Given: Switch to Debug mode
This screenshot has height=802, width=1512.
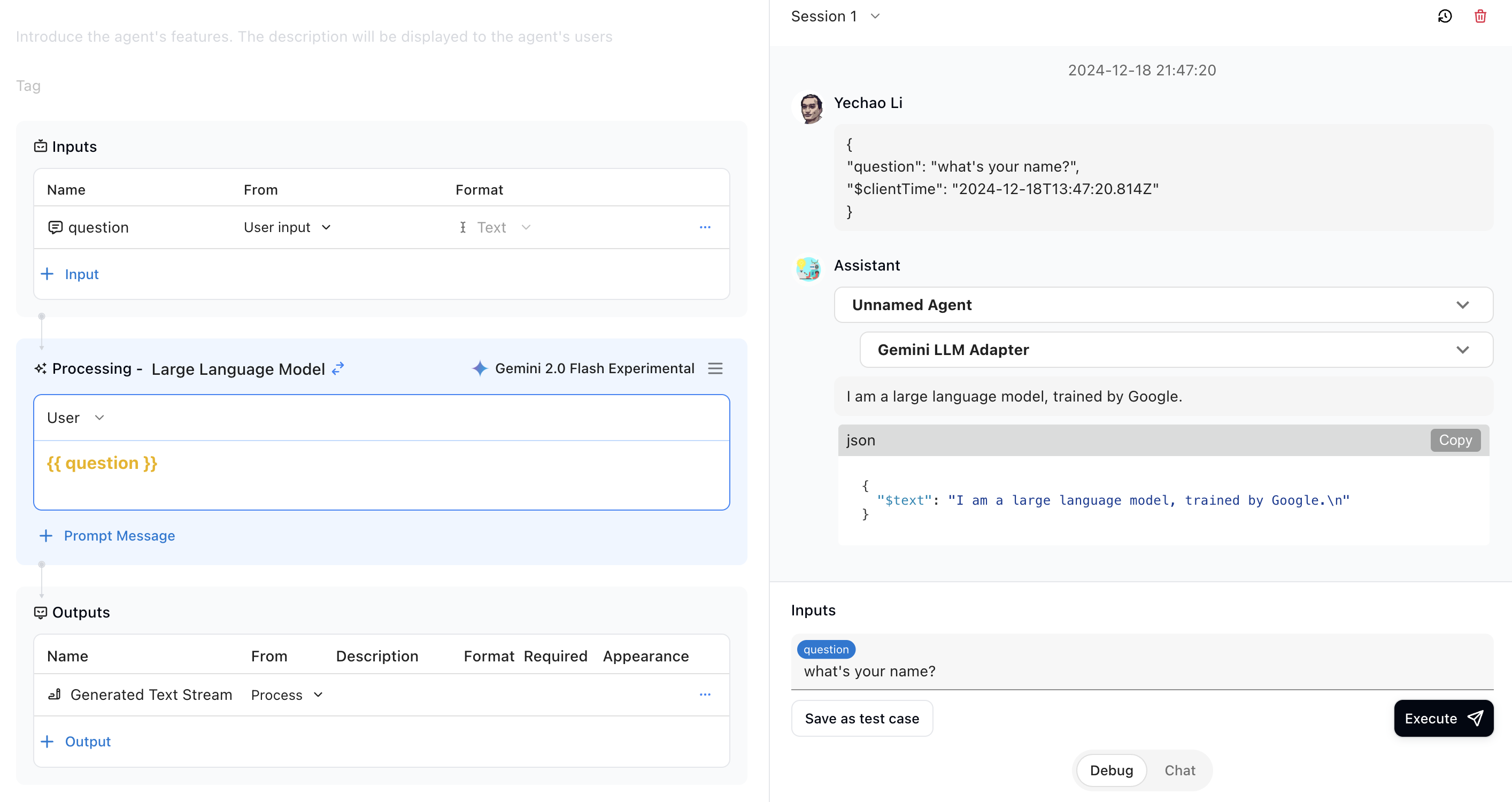Looking at the screenshot, I should tap(1111, 770).
